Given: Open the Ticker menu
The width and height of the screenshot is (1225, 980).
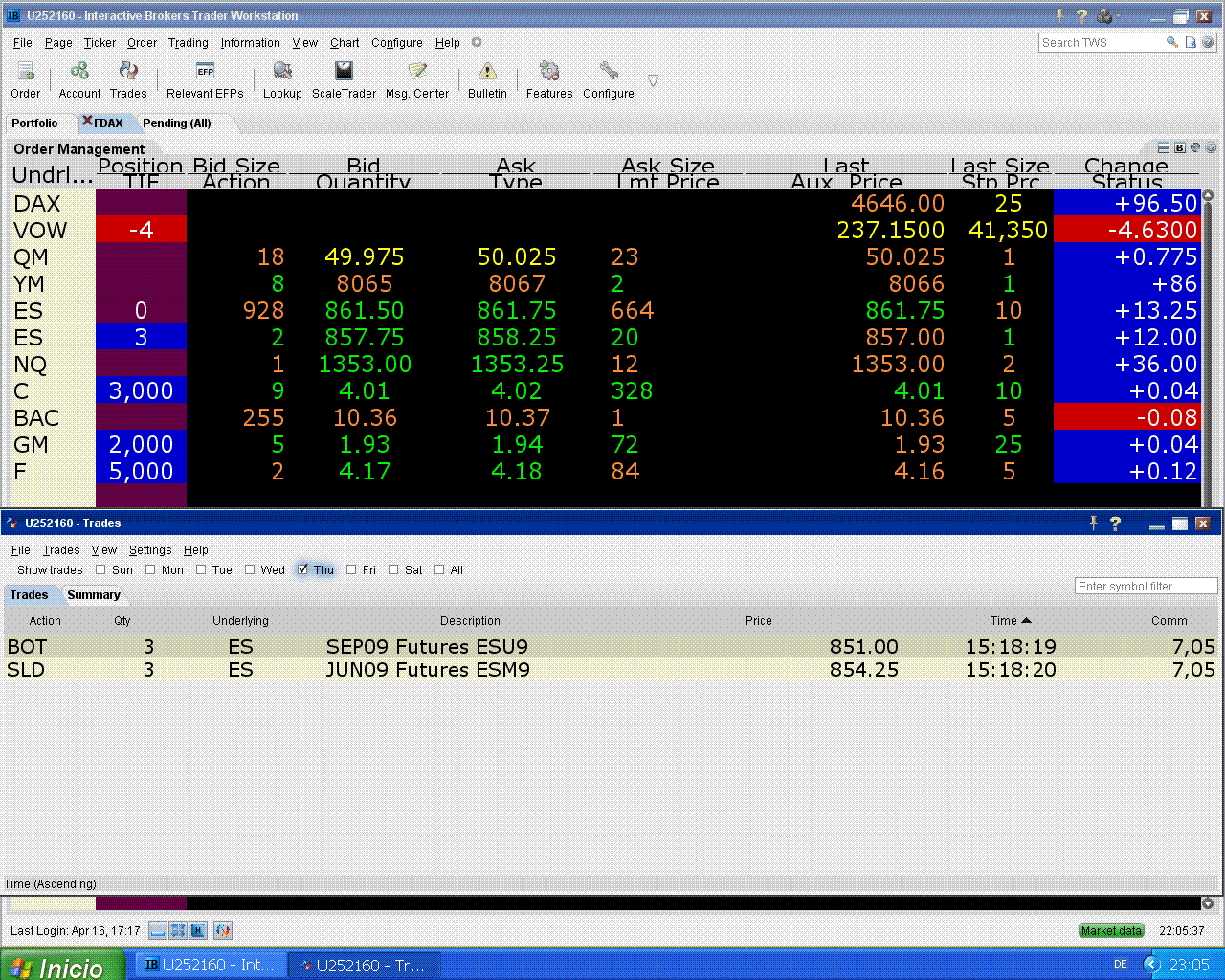Looking at the screenshot, I should (x=100, y=43).
